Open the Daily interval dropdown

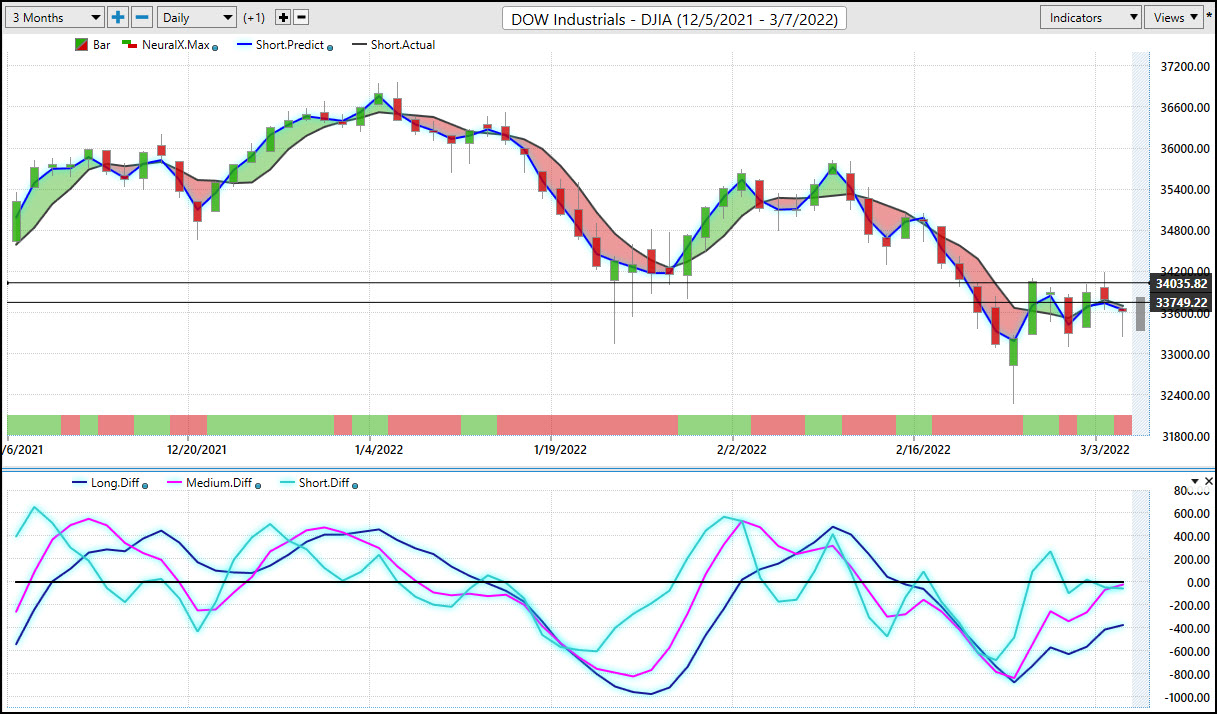point(197,17)
